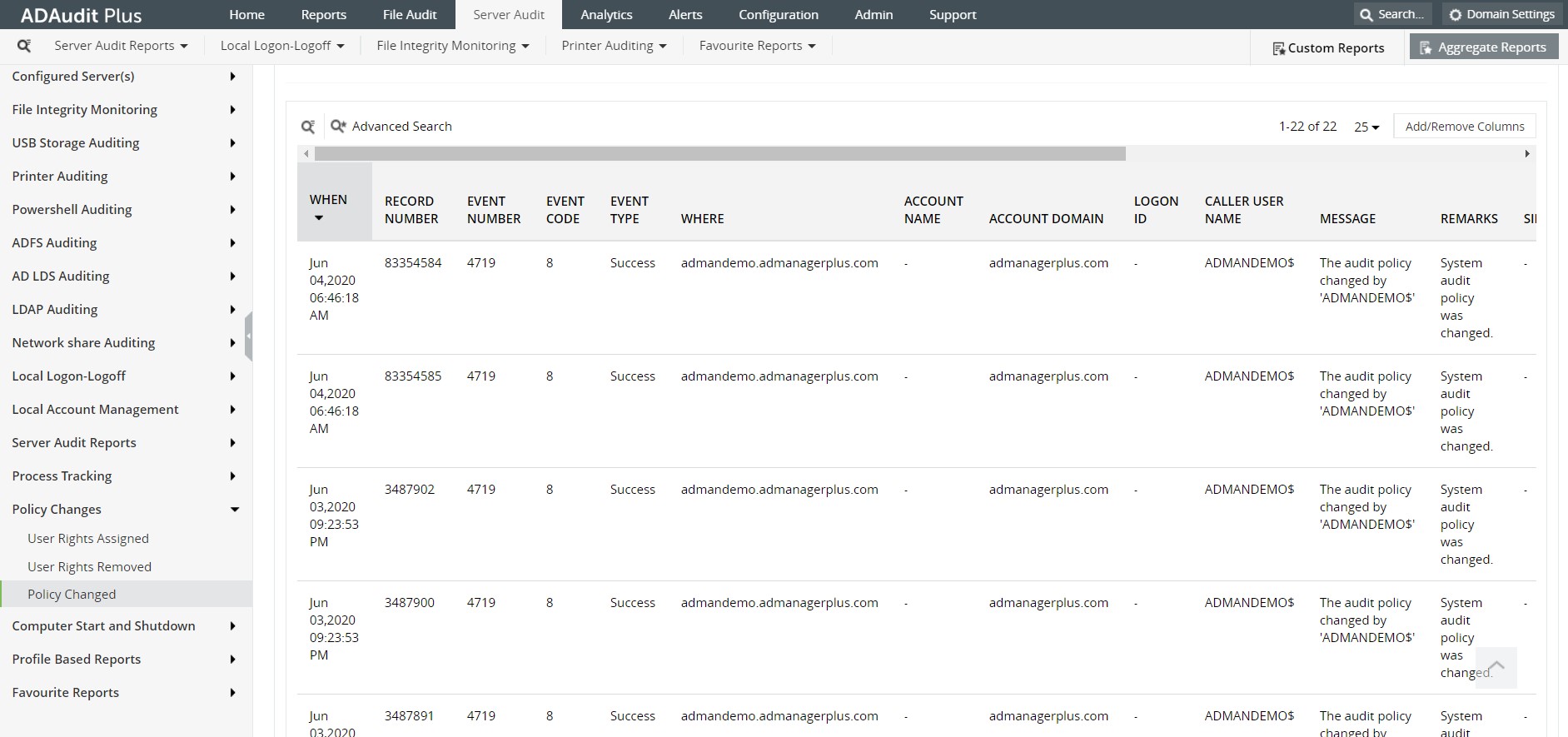This screenshot has height=737, width=1568.
Task: Expand Process Tracking section
Action: 126,476
